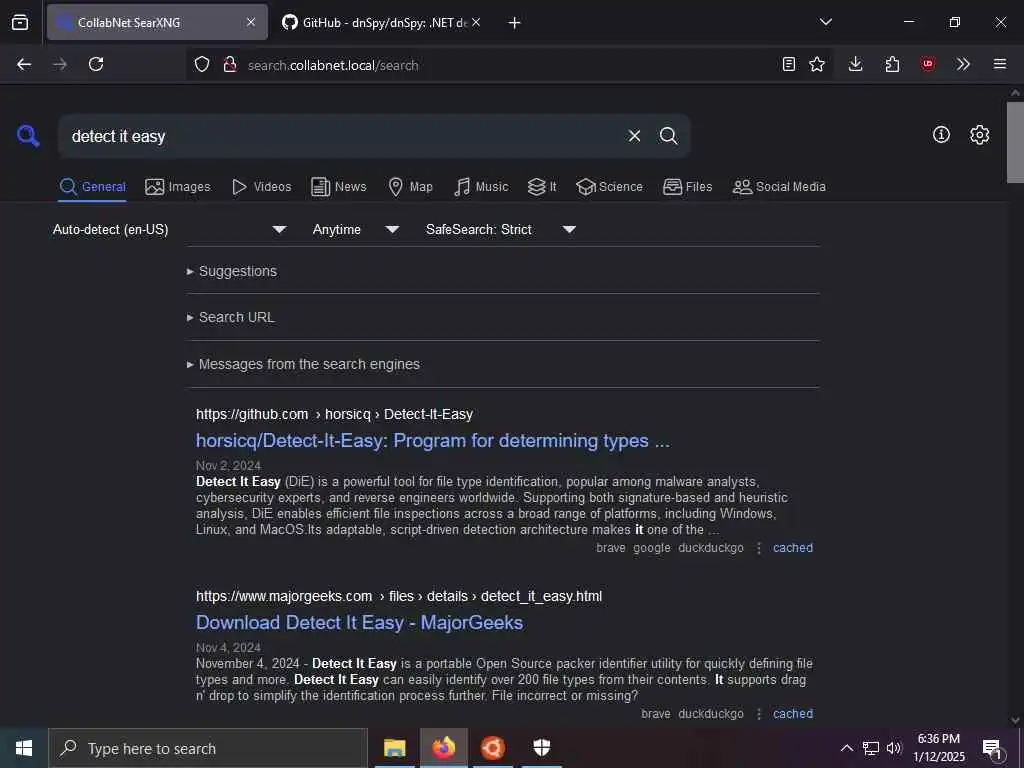
Task: Open the Auto-detect language dropdown
Action: click(169, 229)
